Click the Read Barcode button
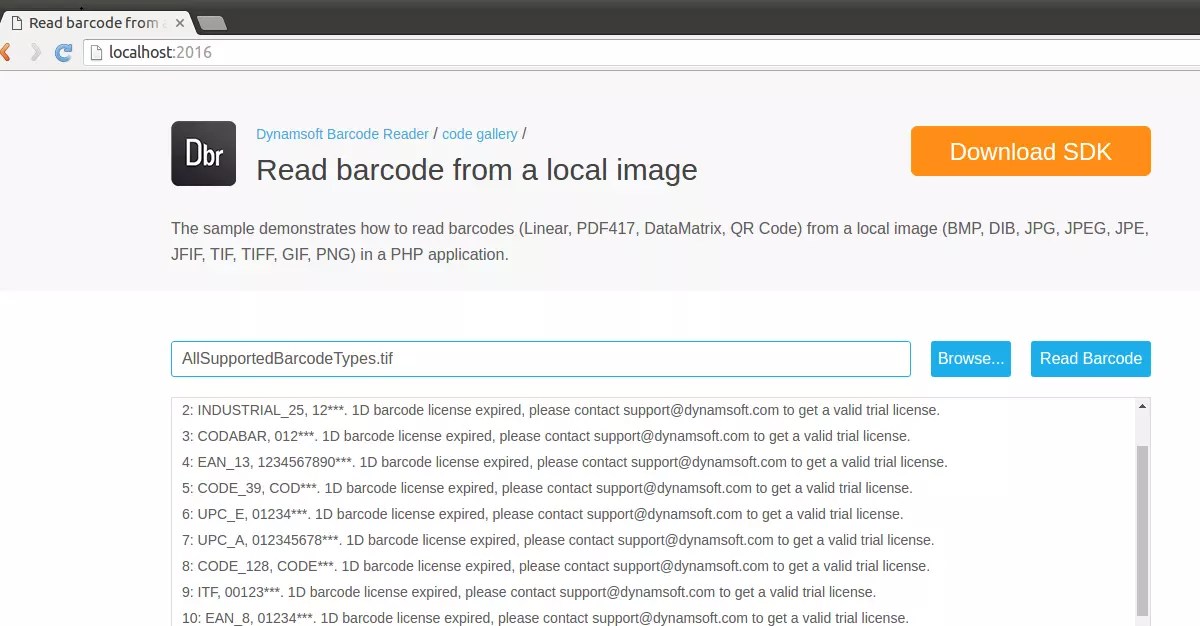1200x626 pixels. pos(1090,358)
